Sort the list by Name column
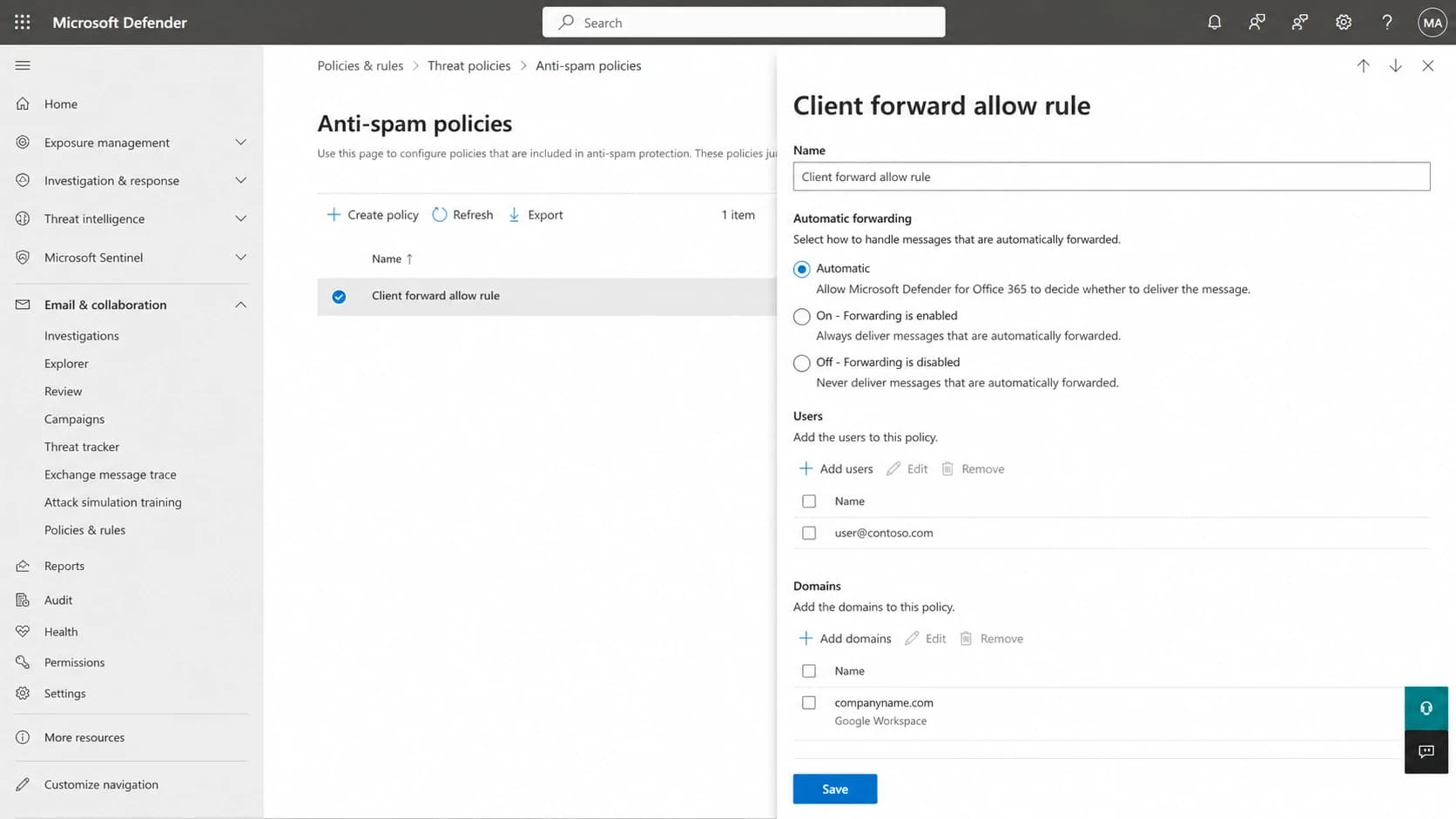This screenshot has height=819, width=1456. pyautogui.click(x=393, y=258)
